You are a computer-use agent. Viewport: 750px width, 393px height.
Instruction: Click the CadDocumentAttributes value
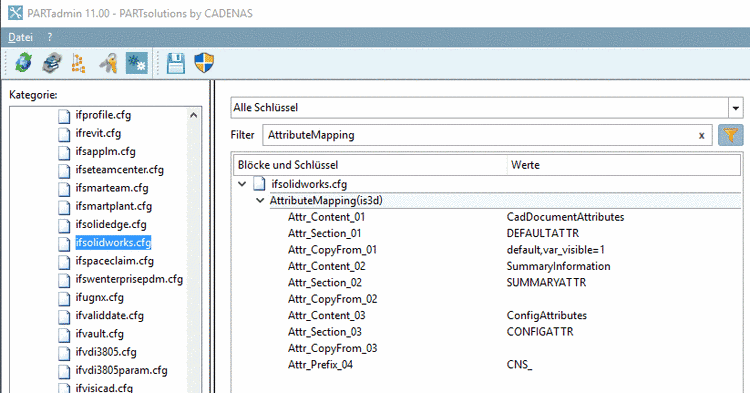click(565, 217)
